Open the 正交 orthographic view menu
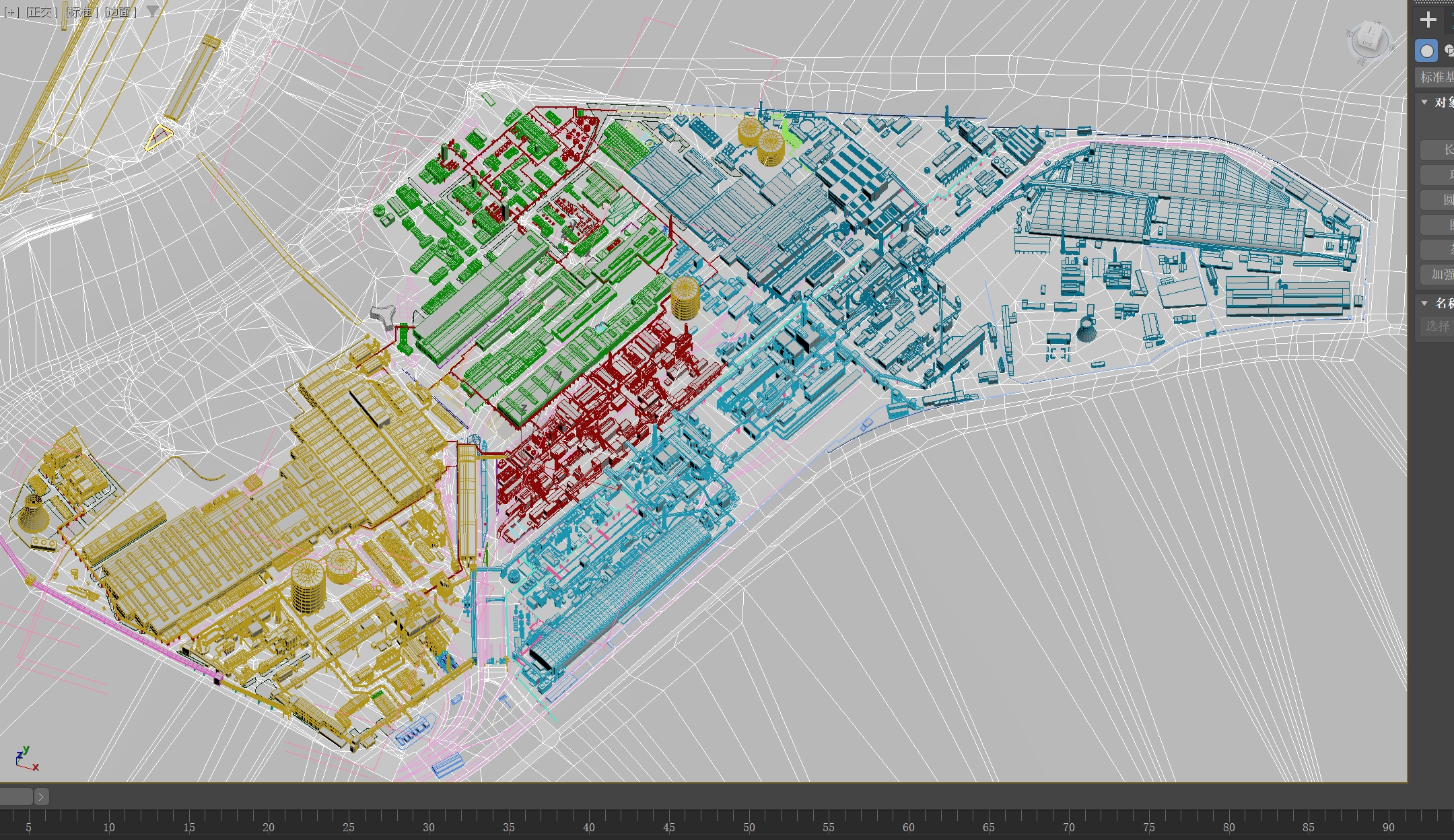The width and height of the screenshot is (1454, 840). coord(42,12)
